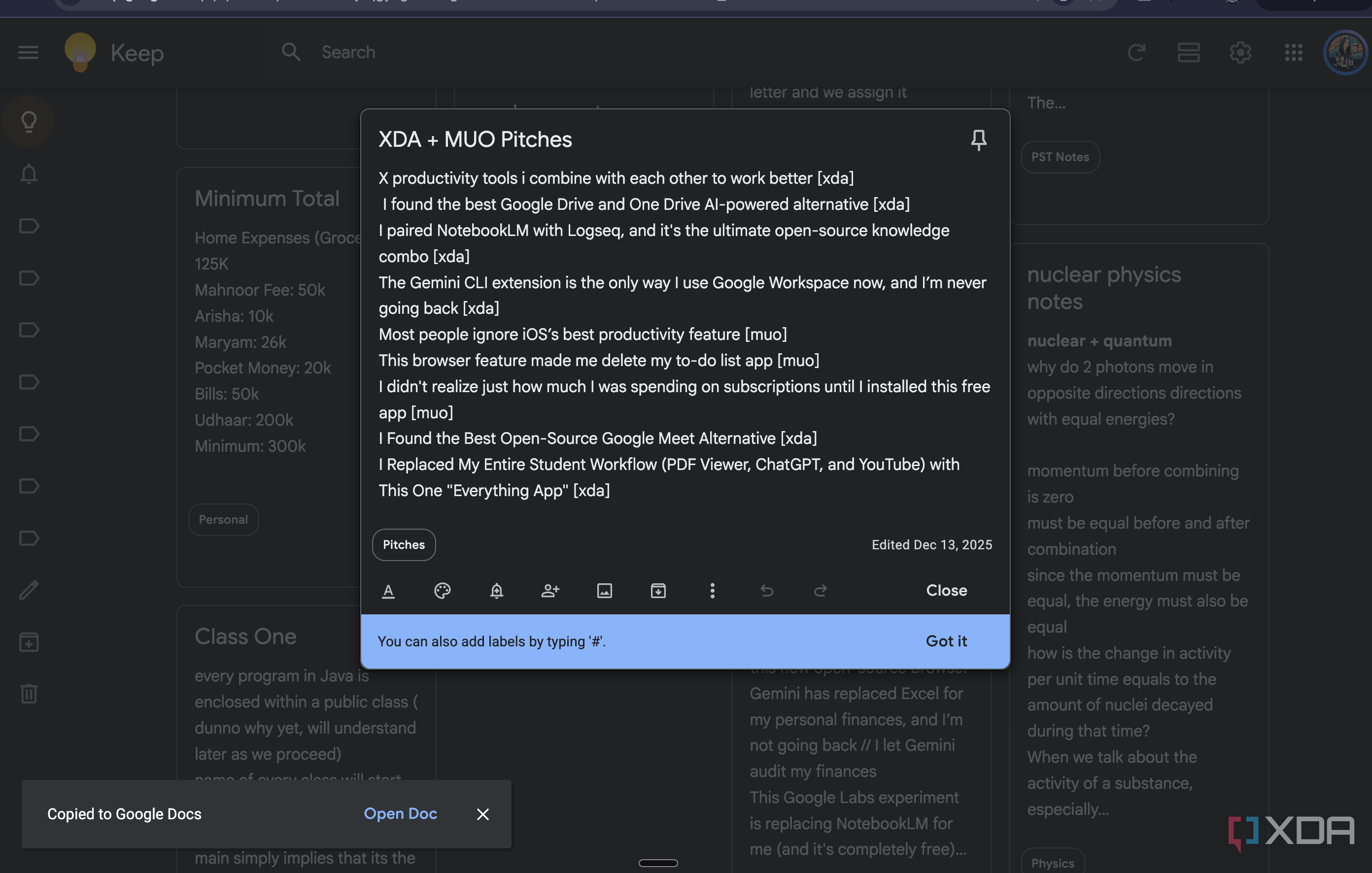Open Edit labels pencil in sidebar

coord(29,590)
